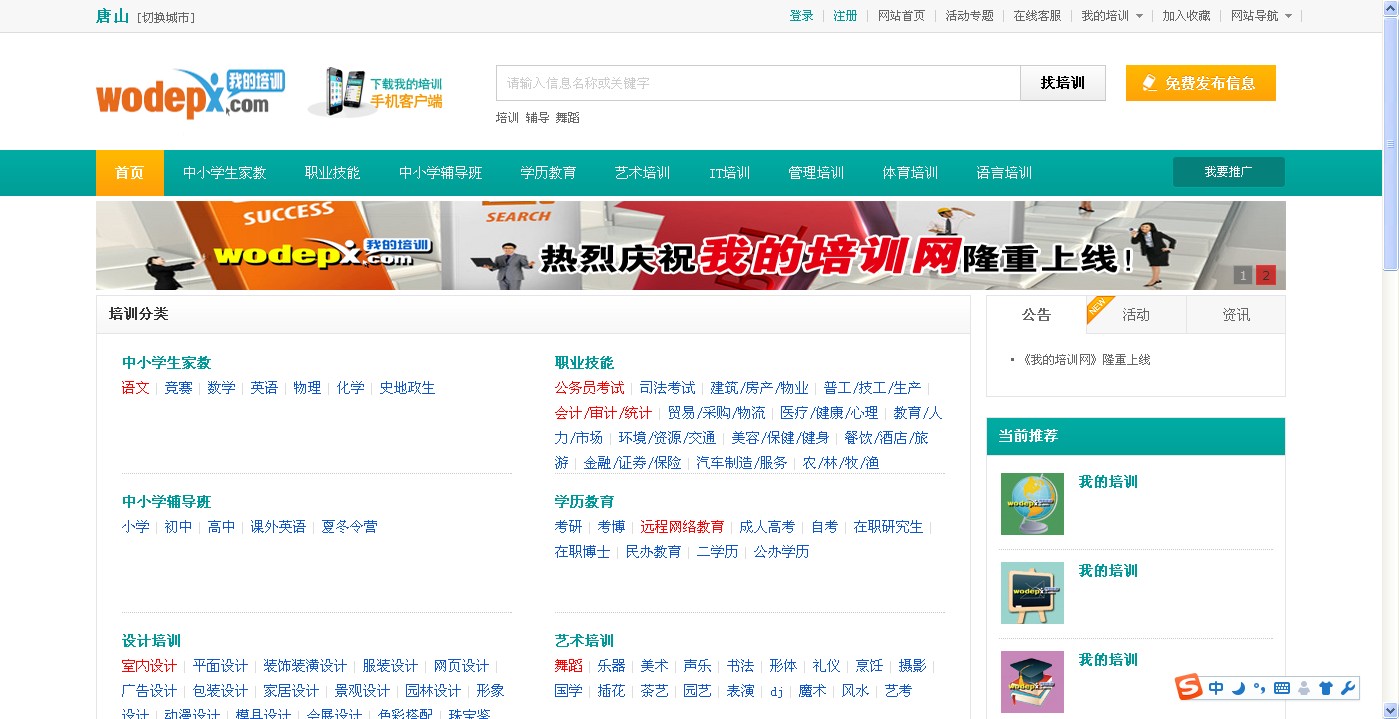Open the mobile client download phone icon
This screenshot has width=1399, height=719.
point(338,91)
